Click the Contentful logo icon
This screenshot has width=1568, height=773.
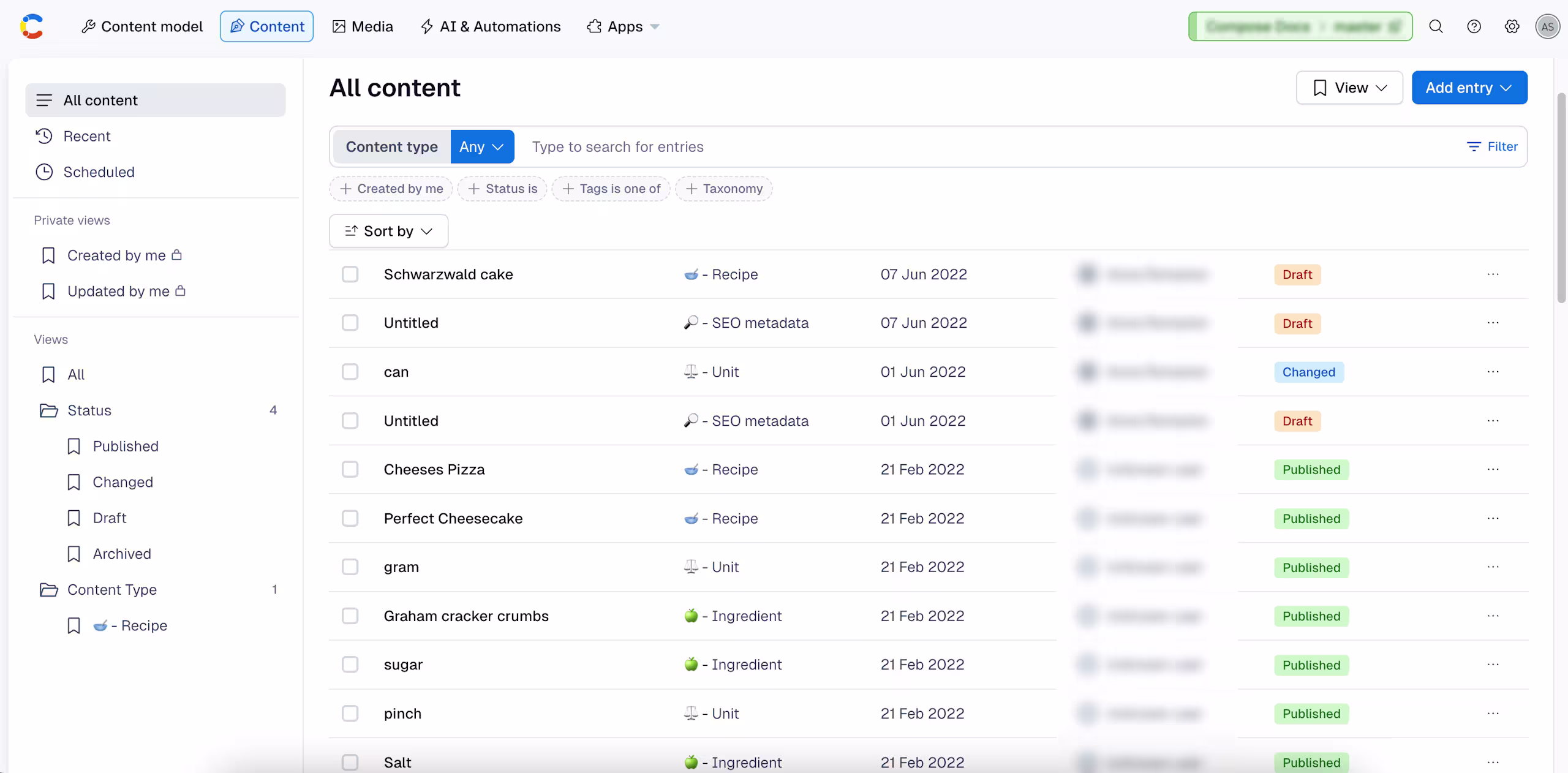tap(32, 26)
